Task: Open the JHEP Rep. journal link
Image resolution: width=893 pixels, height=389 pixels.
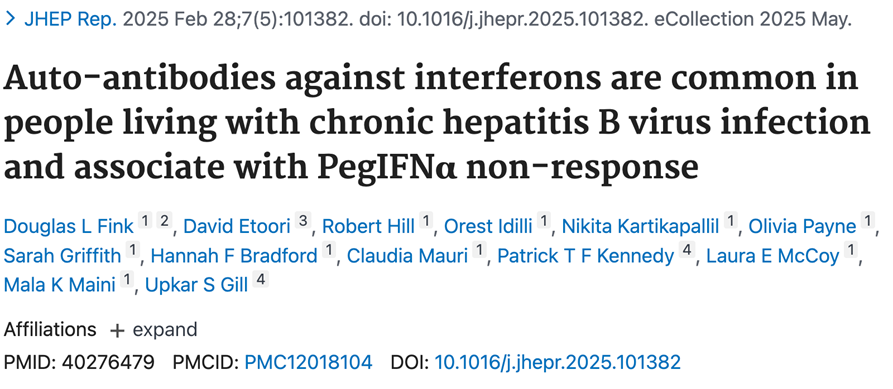Action: point(70,19)
